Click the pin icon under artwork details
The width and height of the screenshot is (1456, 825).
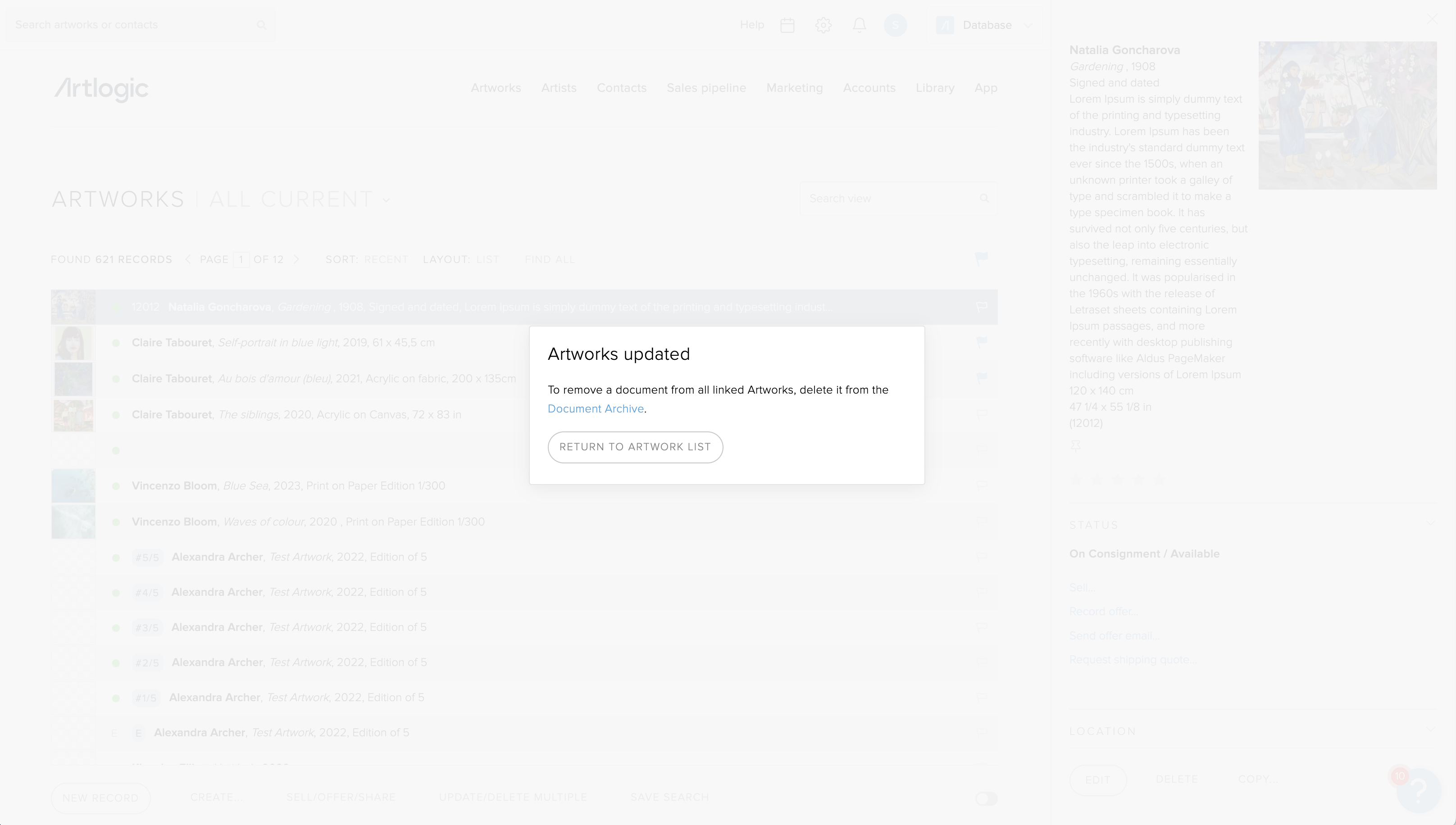[1075, 446]
